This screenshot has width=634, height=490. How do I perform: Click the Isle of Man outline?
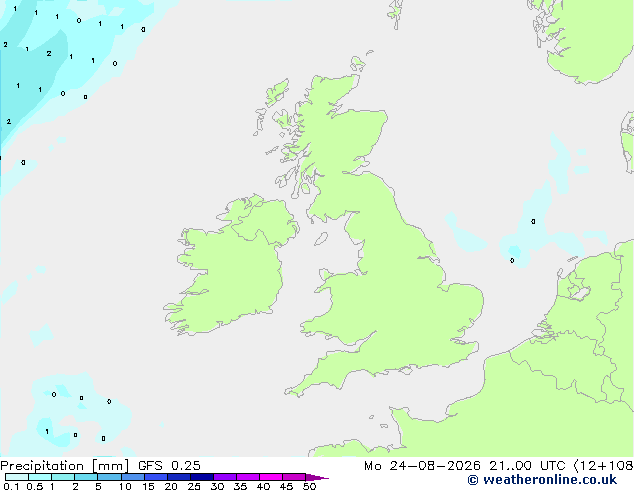(x=321, y=239)
